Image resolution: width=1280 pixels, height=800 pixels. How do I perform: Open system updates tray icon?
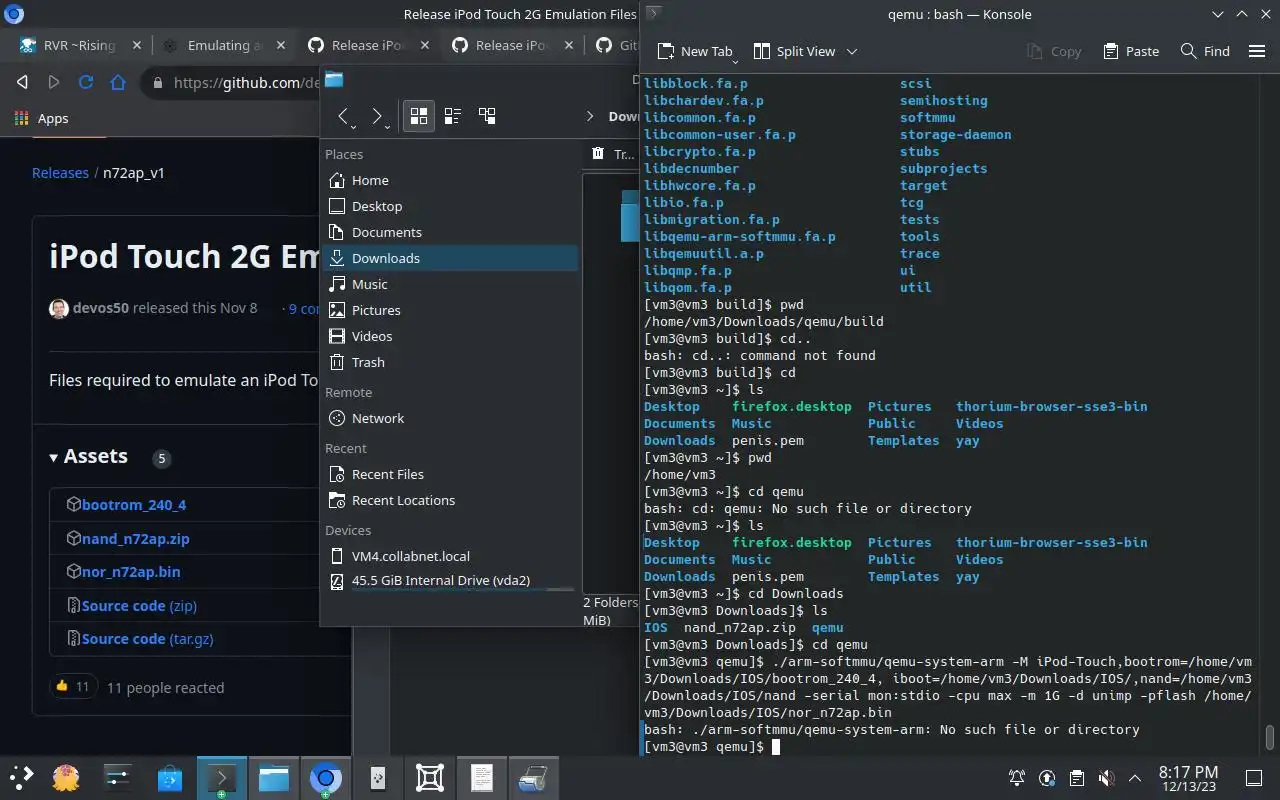[x=1047, y=778]
